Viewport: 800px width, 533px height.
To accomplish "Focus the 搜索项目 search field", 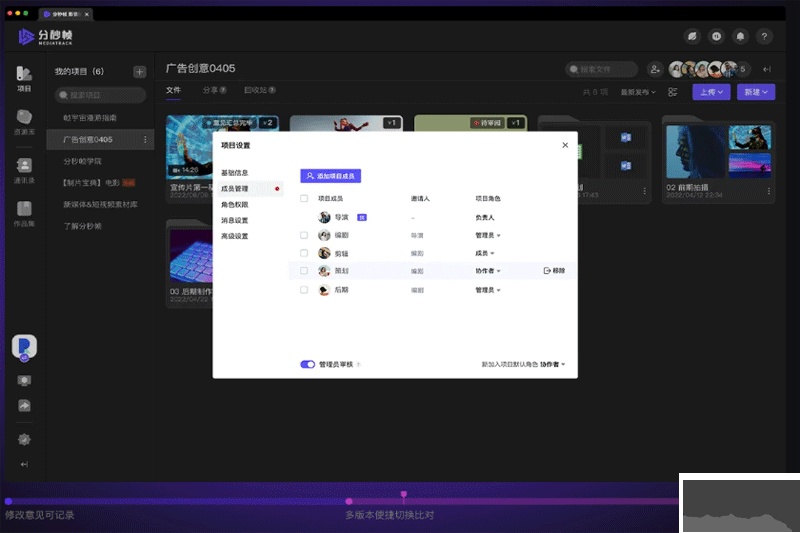I will click(101, 95).
